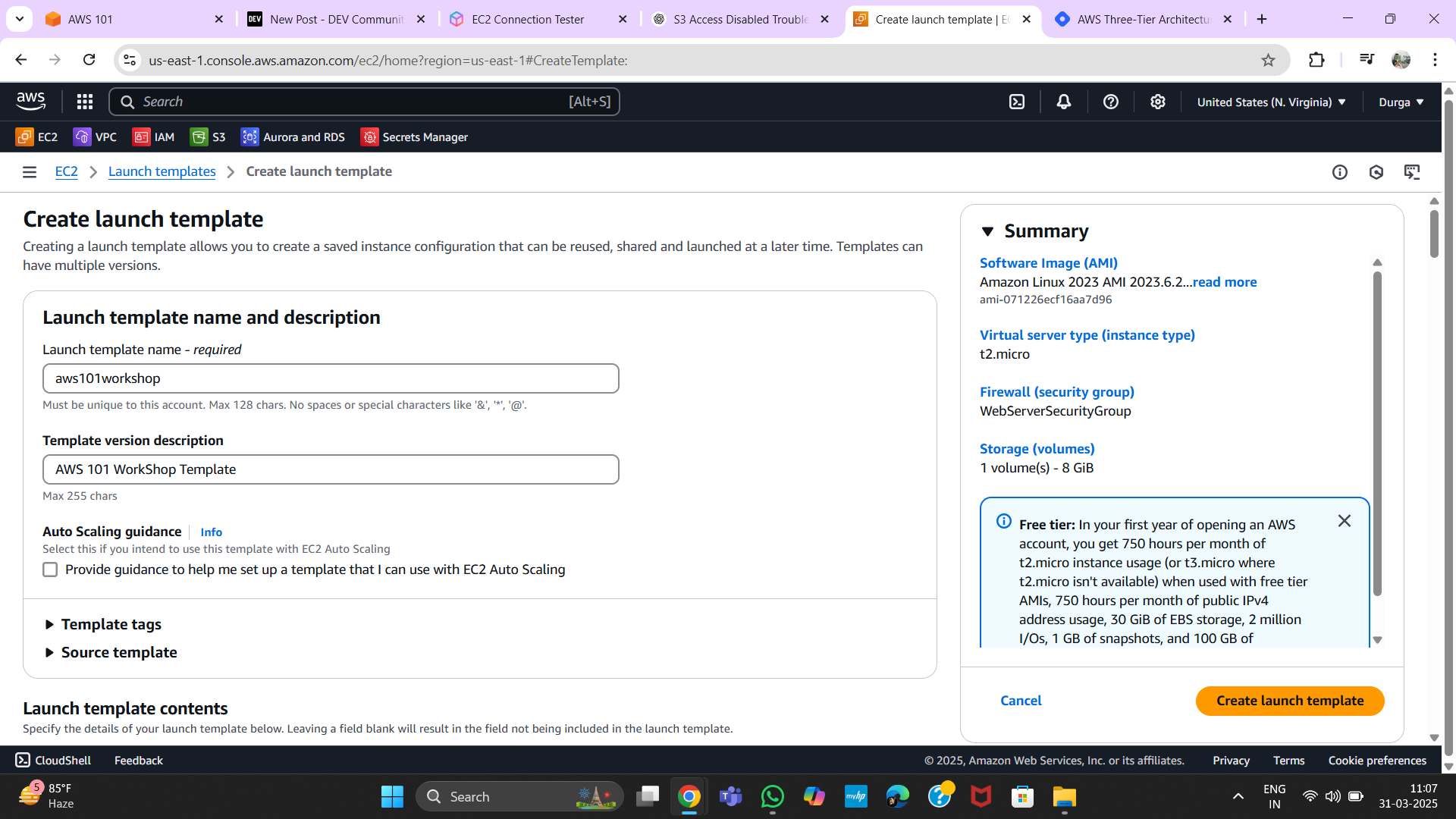The image size is (1456, 819).
Task: Click the Cancel button
Action: coord(1021,701)
